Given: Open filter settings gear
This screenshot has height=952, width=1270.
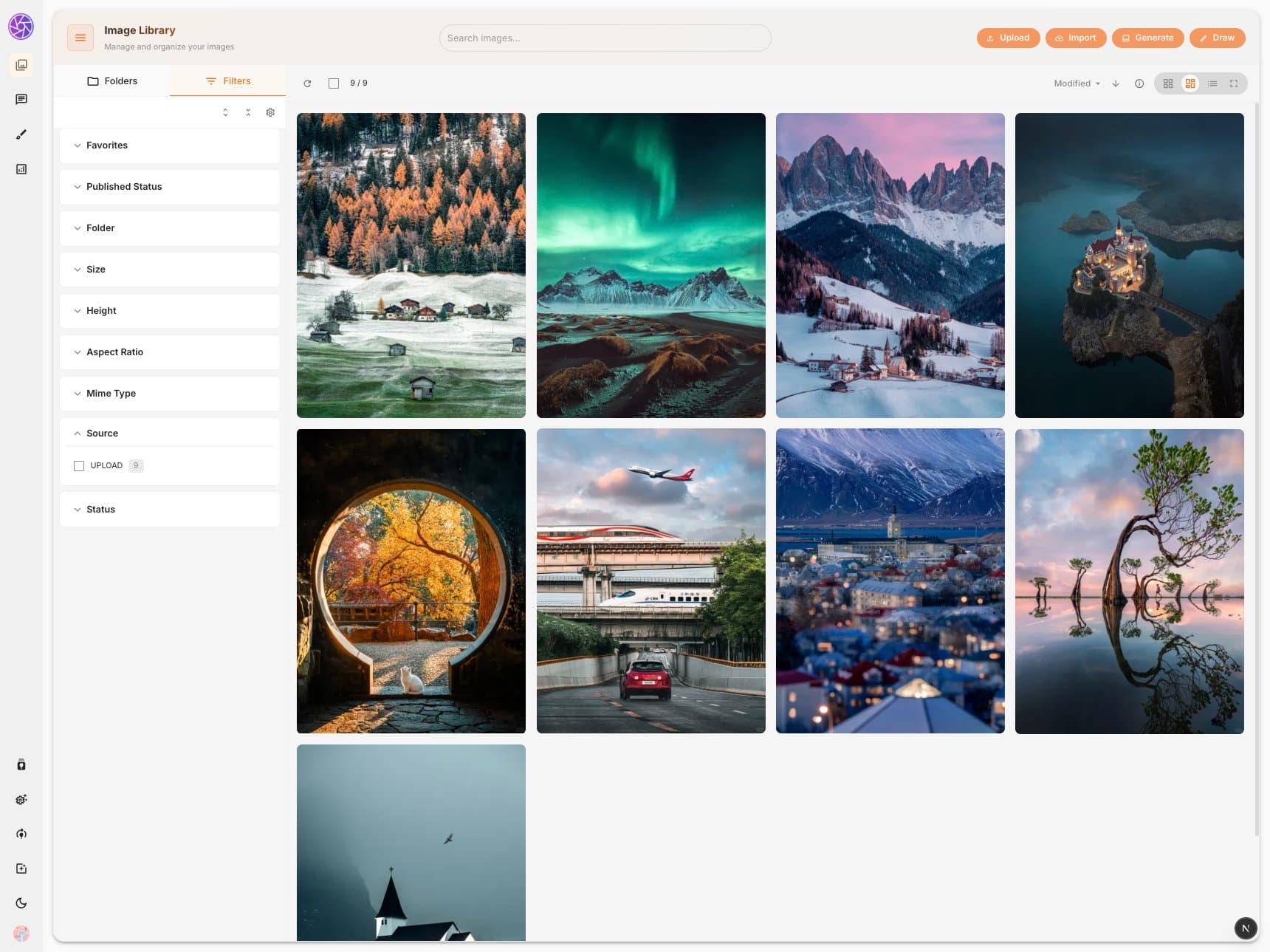Looking at the screenshot, I should point(270,112).
